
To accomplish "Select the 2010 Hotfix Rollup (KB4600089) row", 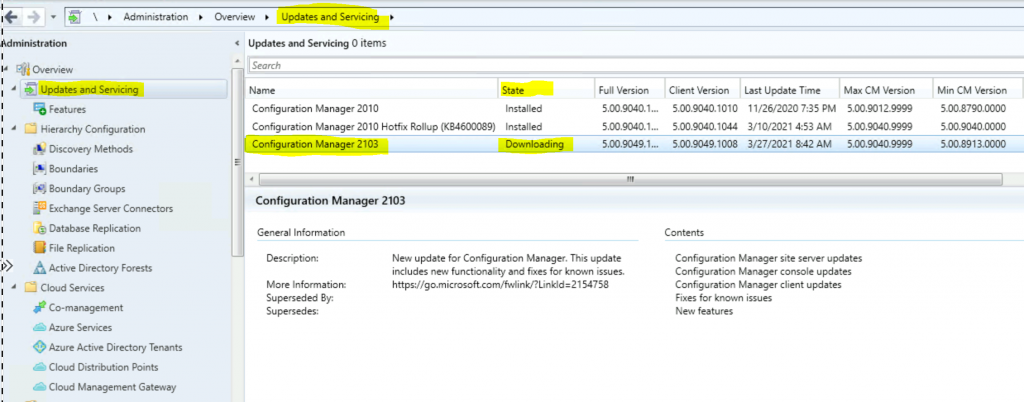I will pyautogui.click(x=635, y=126).
